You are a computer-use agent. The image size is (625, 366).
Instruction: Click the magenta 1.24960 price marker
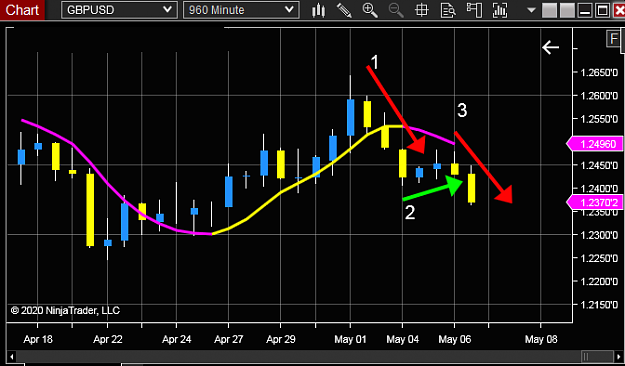click(x=595, y=144)
